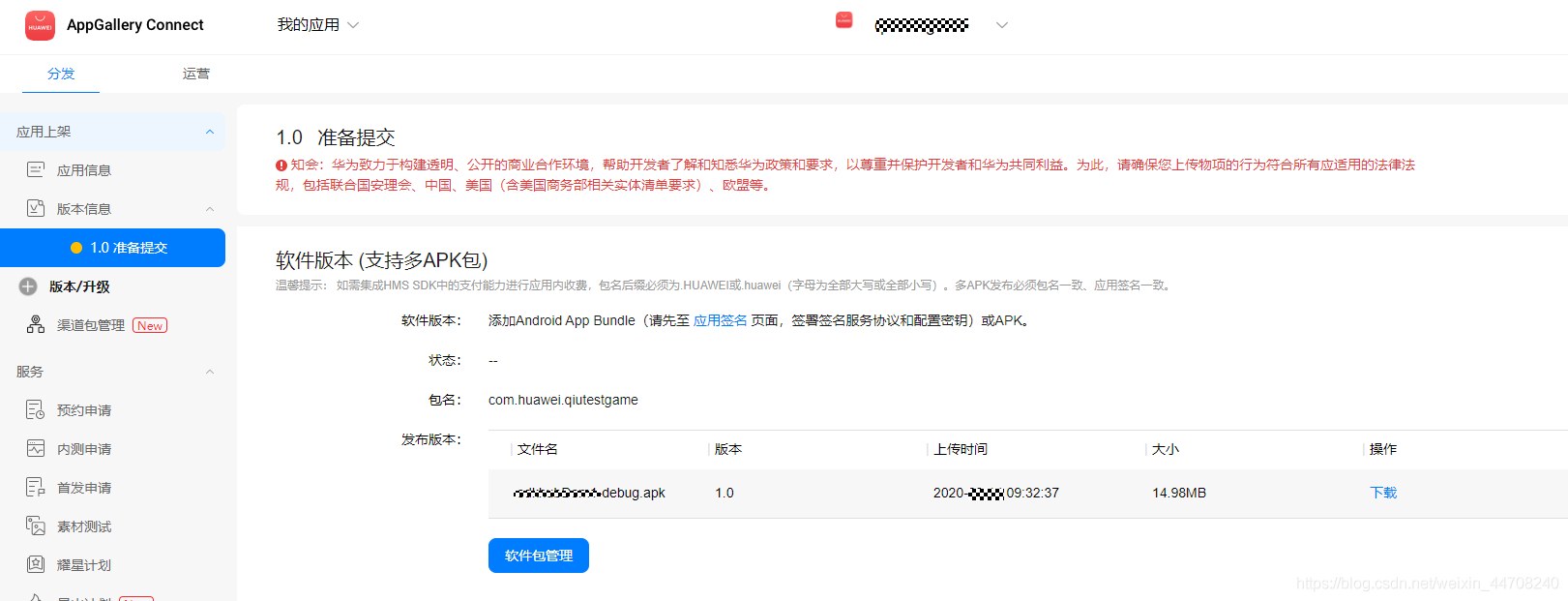The image size is (1568, 601).
Task: Click the app icon beside the masked app name
Action: (844, 20)
